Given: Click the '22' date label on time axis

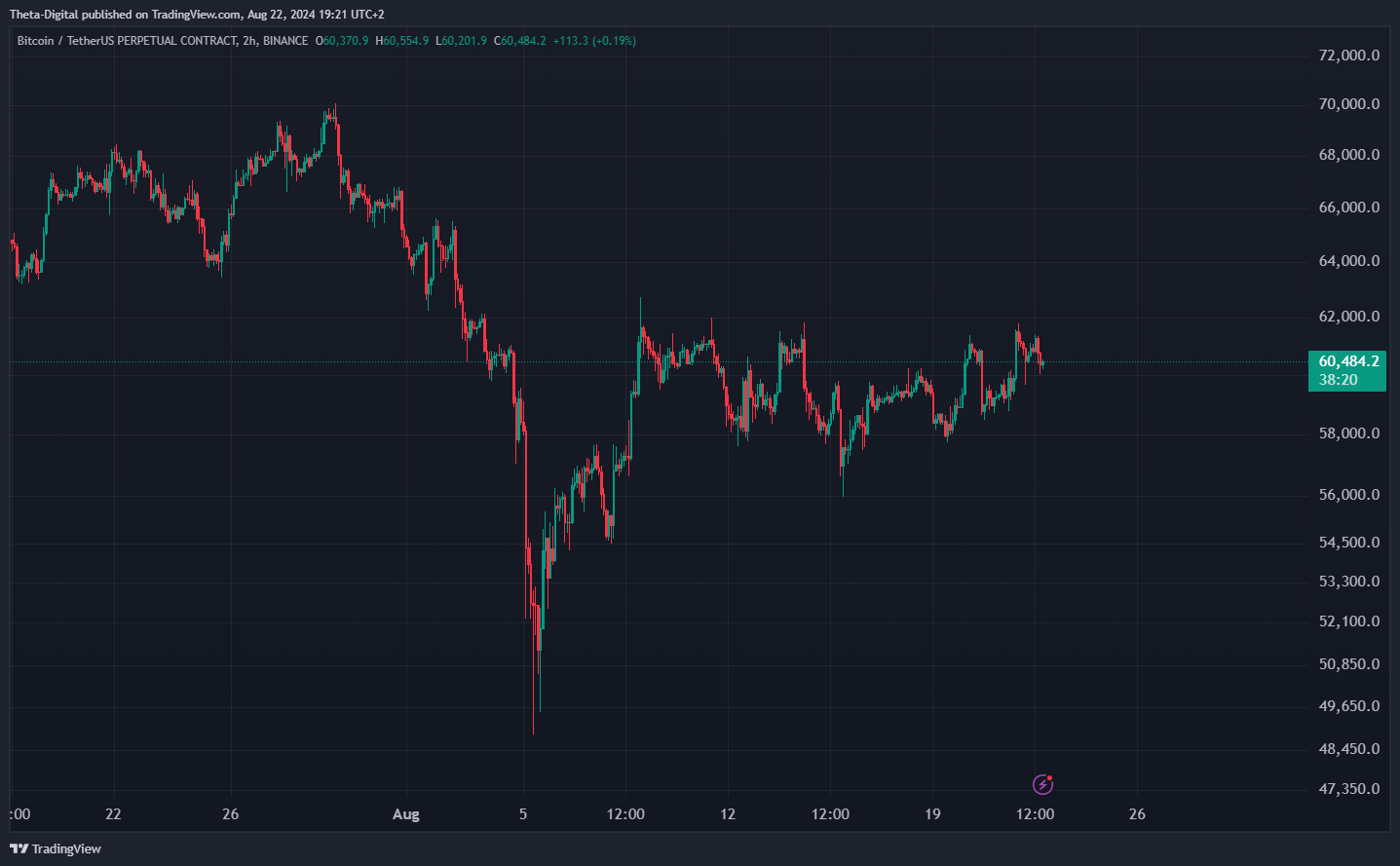Looking at the screenshot, I should 113,814.
